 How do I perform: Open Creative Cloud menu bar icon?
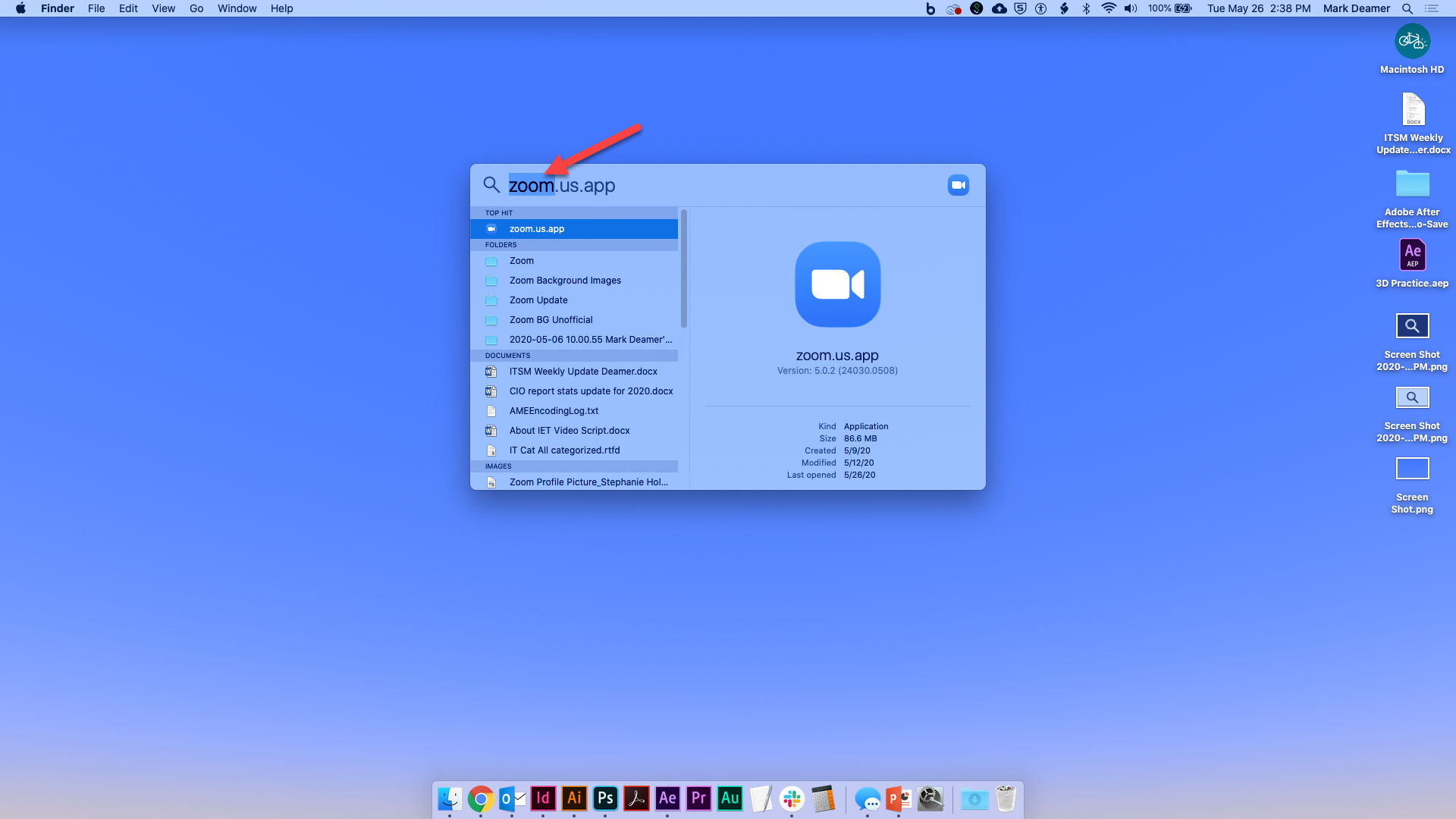(954, 8)
